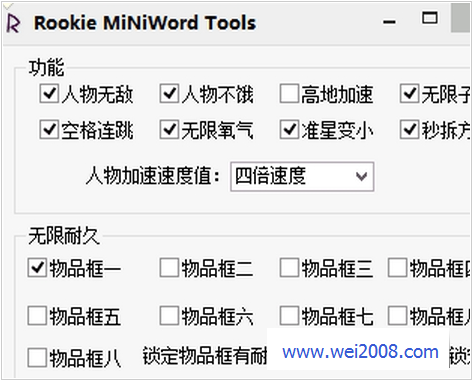This screenshot has height=381, width=473.
Task: Select the 物品框六 checkbox
Action: (x=169, y=315)
